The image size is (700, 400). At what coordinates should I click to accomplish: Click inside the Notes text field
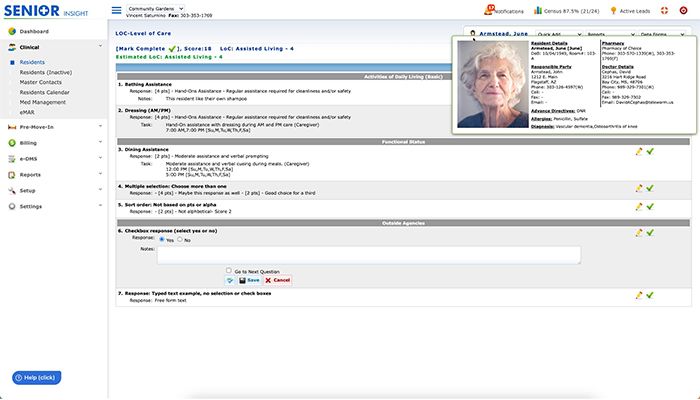point(369,255)
